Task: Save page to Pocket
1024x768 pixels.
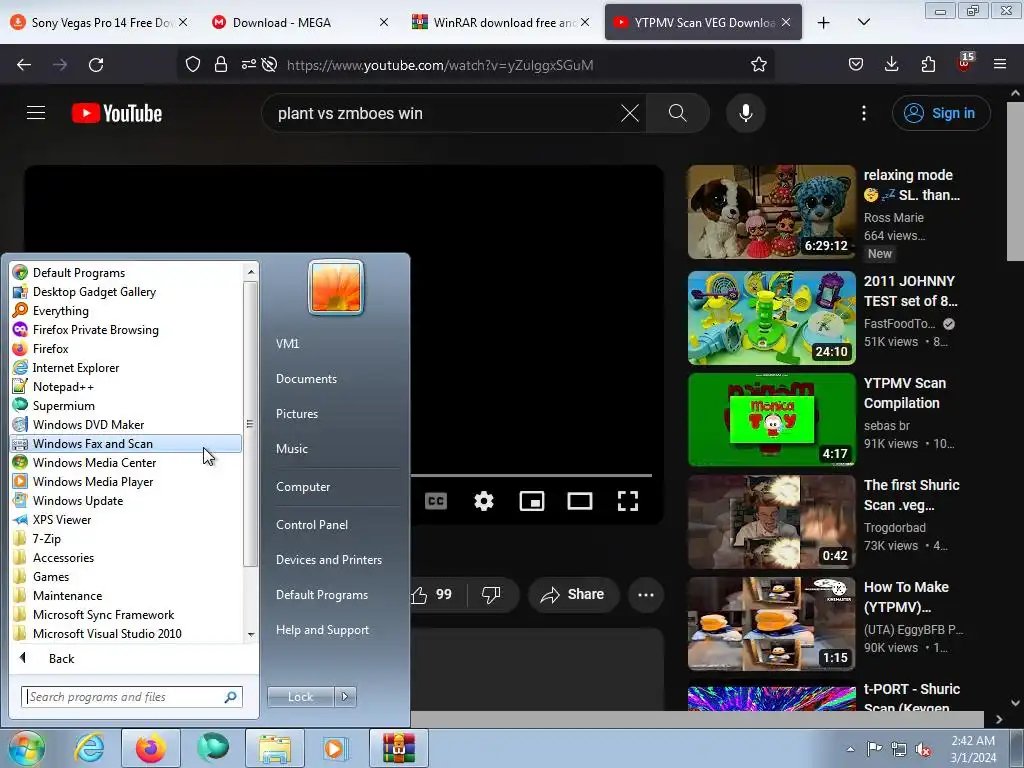Action: 856,64
